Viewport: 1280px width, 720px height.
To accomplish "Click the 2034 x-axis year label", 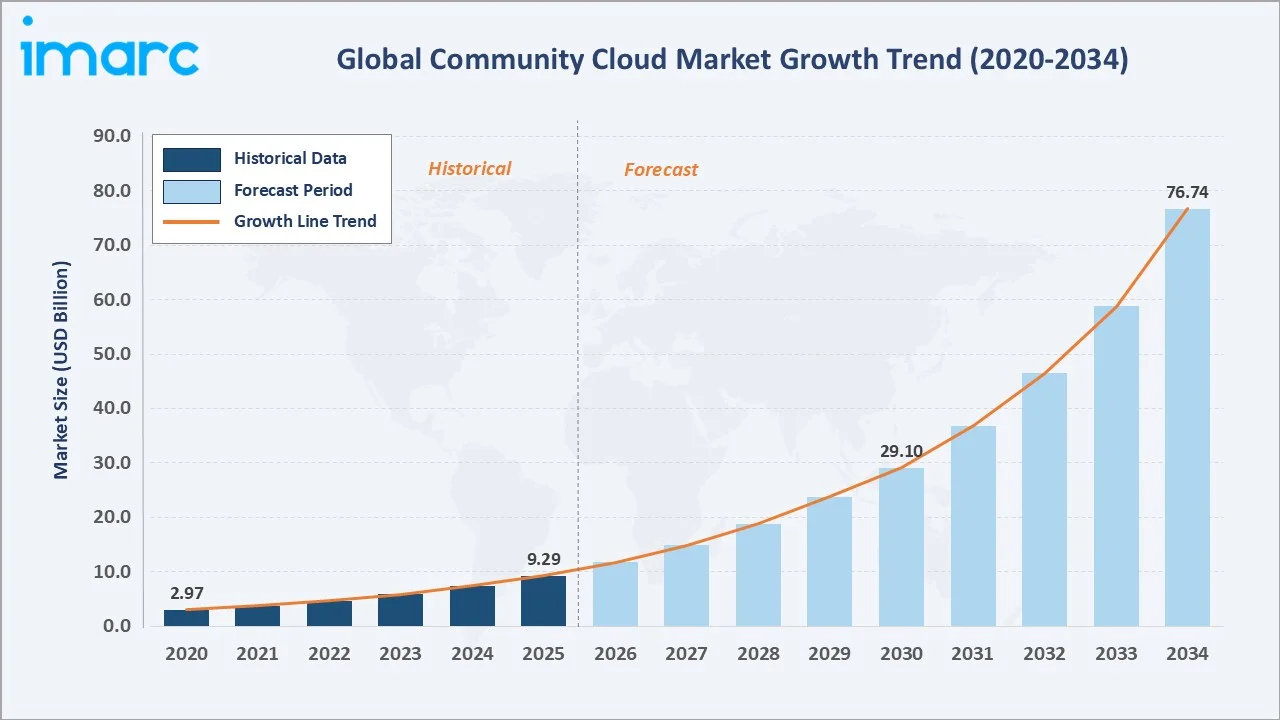I will tap(1187, 654).
